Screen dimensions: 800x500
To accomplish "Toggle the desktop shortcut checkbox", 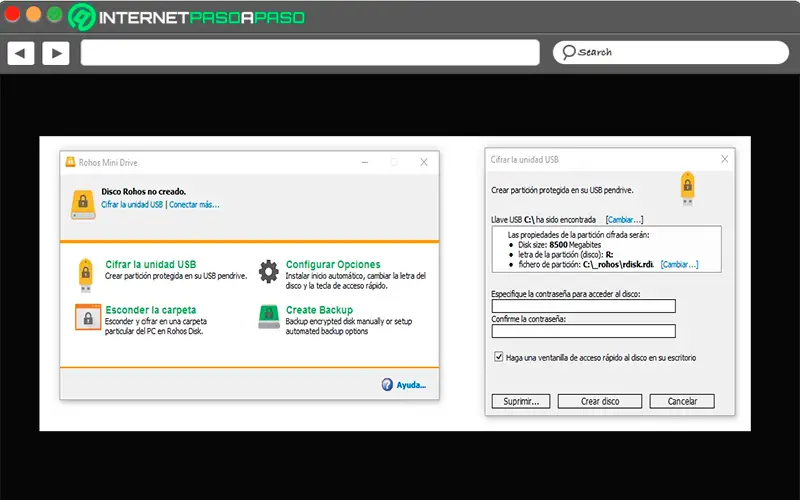I will click(x=498, y=357).
